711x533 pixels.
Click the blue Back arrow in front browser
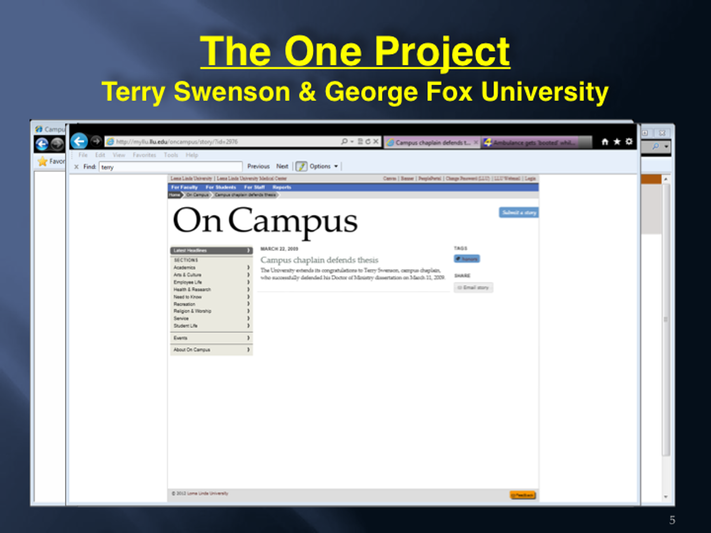coord(79,141)
